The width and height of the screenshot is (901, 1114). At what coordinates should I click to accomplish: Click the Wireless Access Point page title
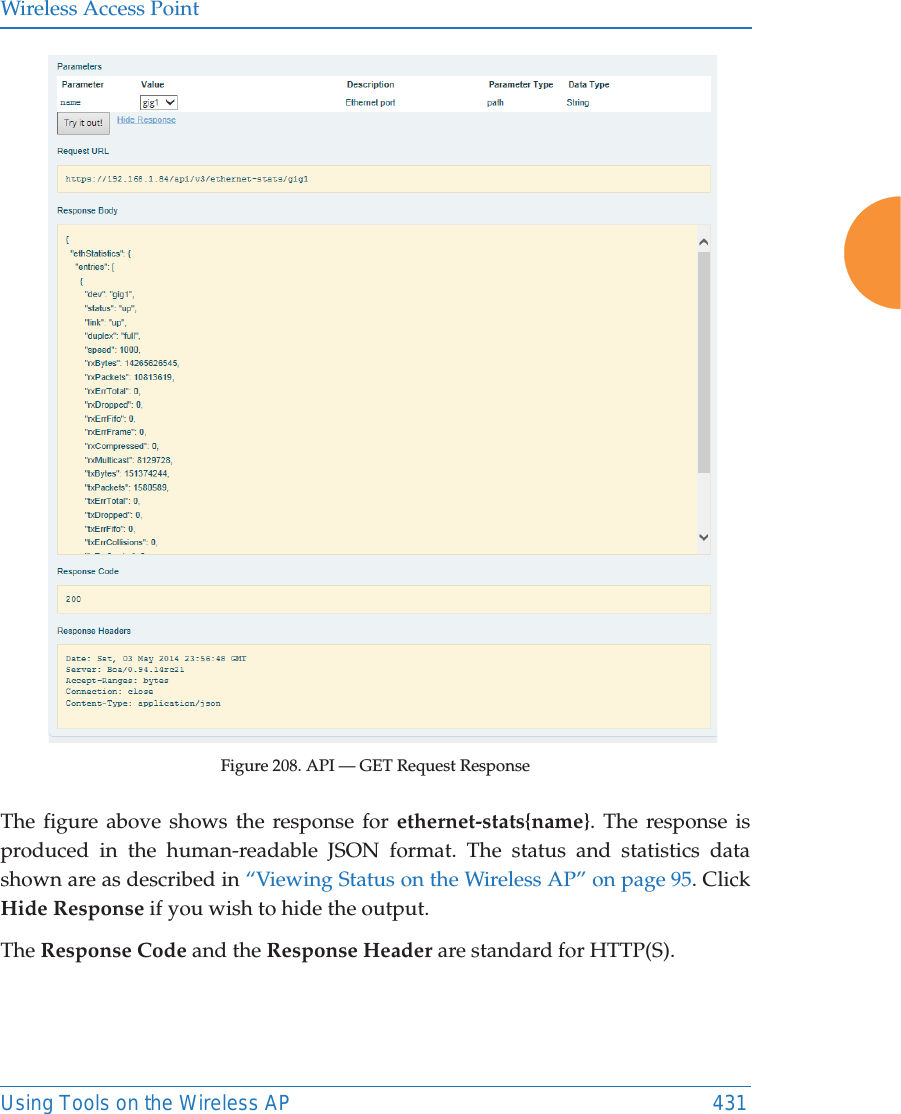click(100, 10)
